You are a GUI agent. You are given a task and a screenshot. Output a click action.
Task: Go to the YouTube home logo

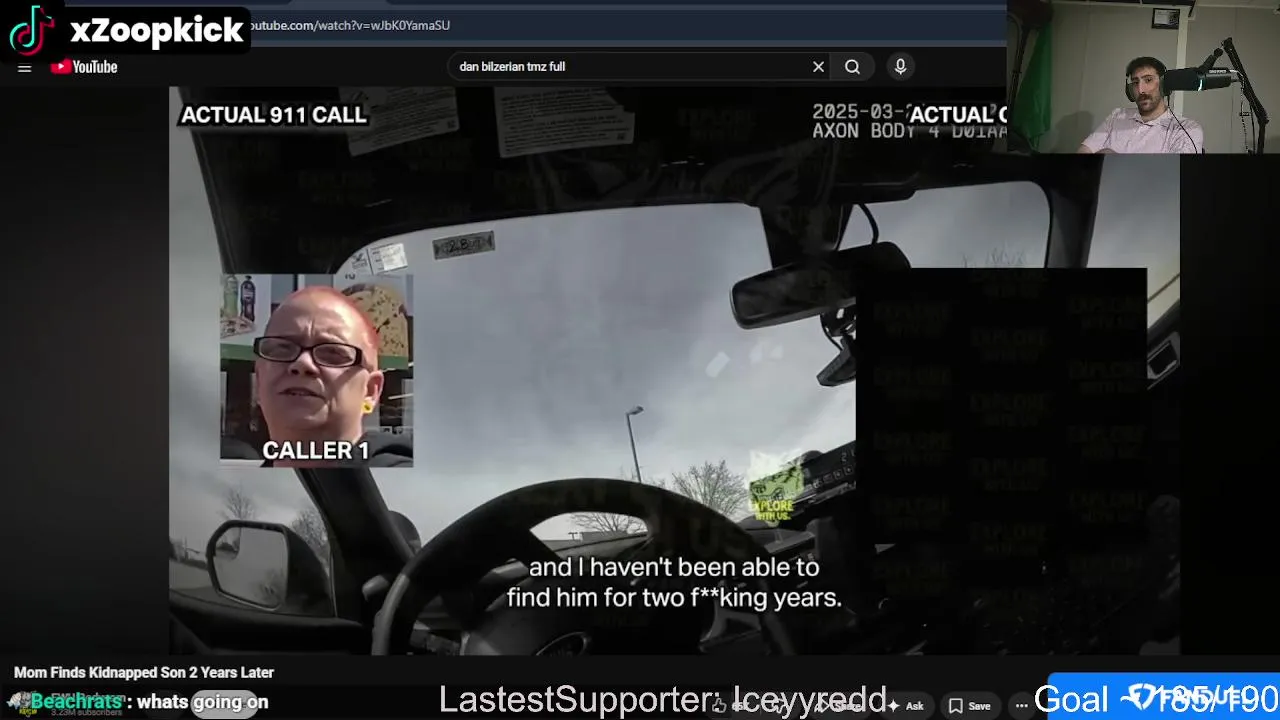[x=84, y=67]
